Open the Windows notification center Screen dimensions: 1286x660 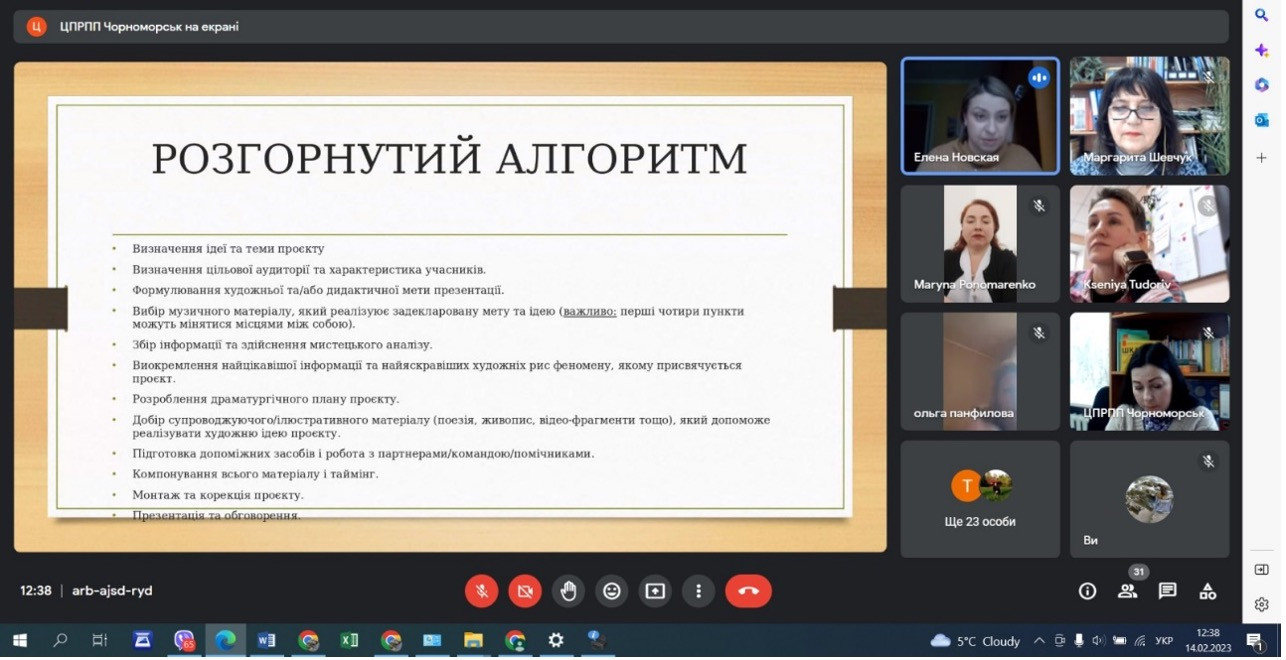pyautogui.click(x=1254, y=641)
